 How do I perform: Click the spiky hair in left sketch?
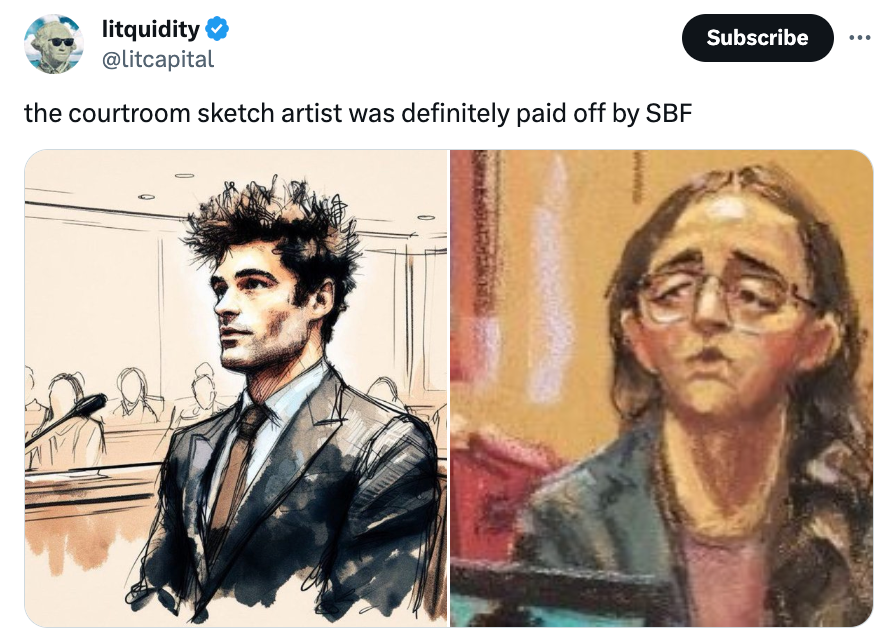coord(272,232)
